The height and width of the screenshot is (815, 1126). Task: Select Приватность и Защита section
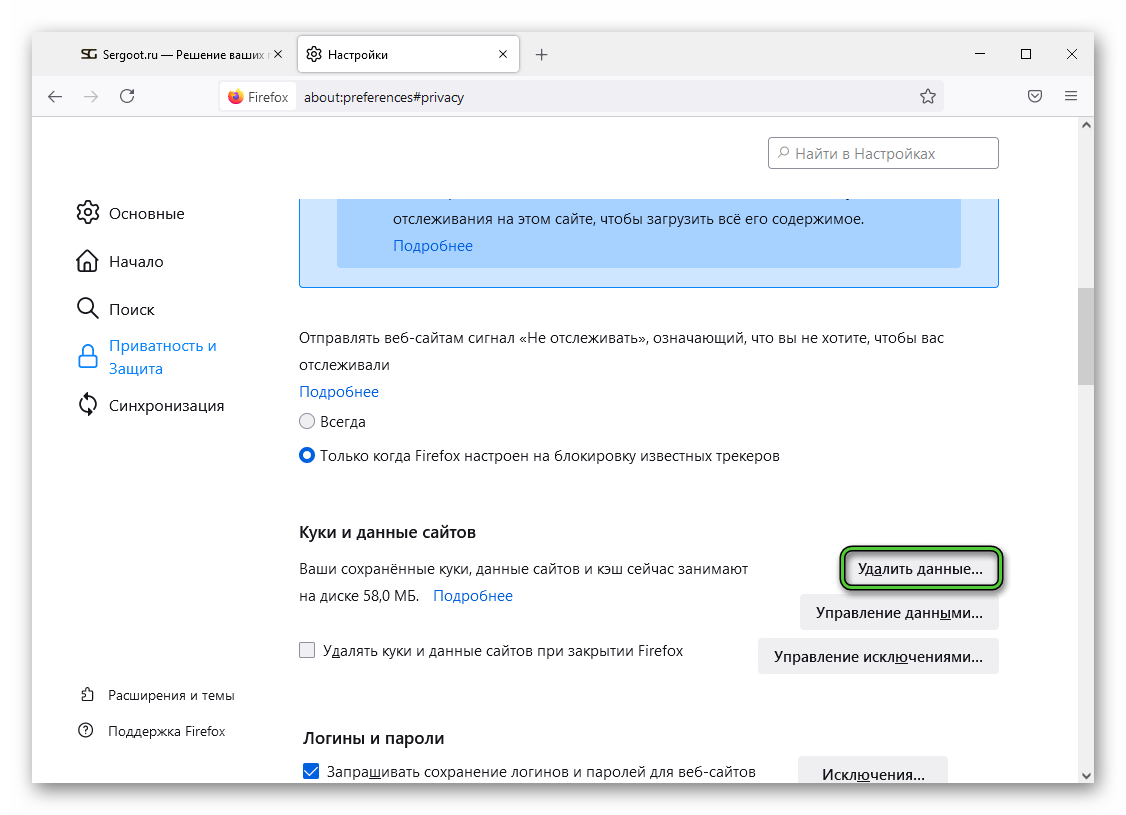point(147,357)
